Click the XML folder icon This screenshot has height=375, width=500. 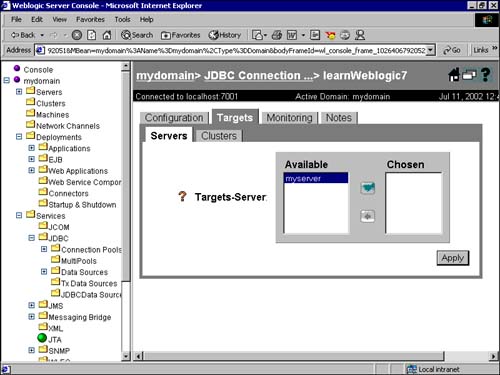(x=43, y=327)
